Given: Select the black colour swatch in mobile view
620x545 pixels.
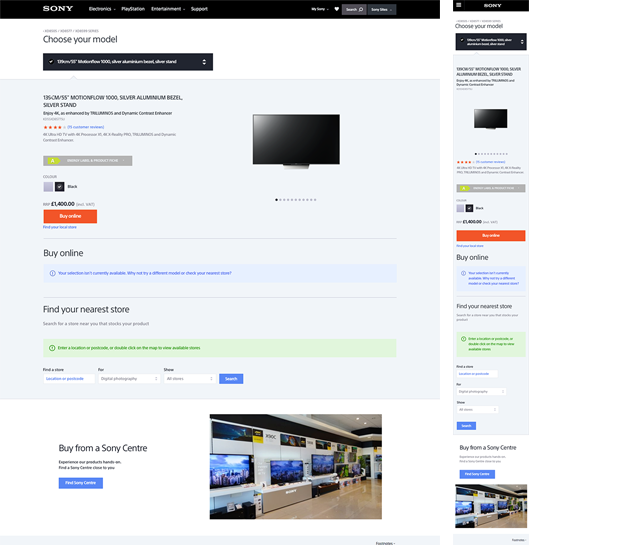Looking at the screenshot, I should 469,208.
